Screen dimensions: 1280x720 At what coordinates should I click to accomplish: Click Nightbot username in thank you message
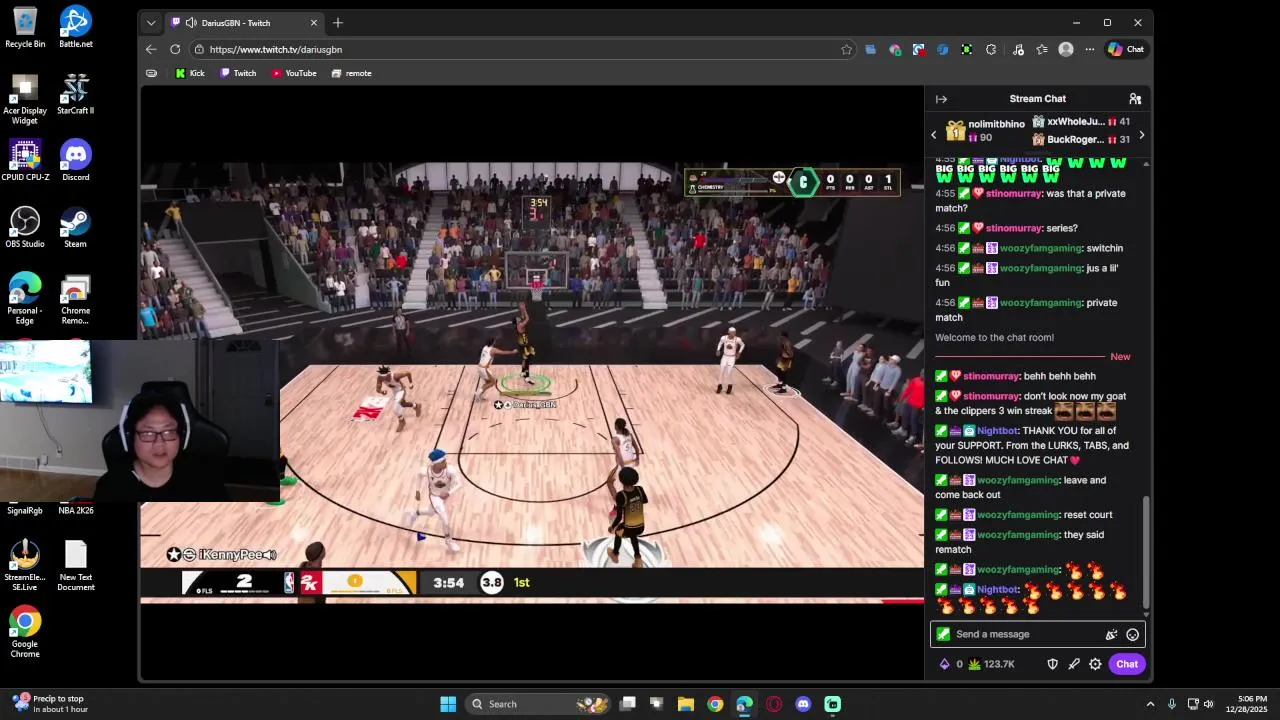coord(998,431)
